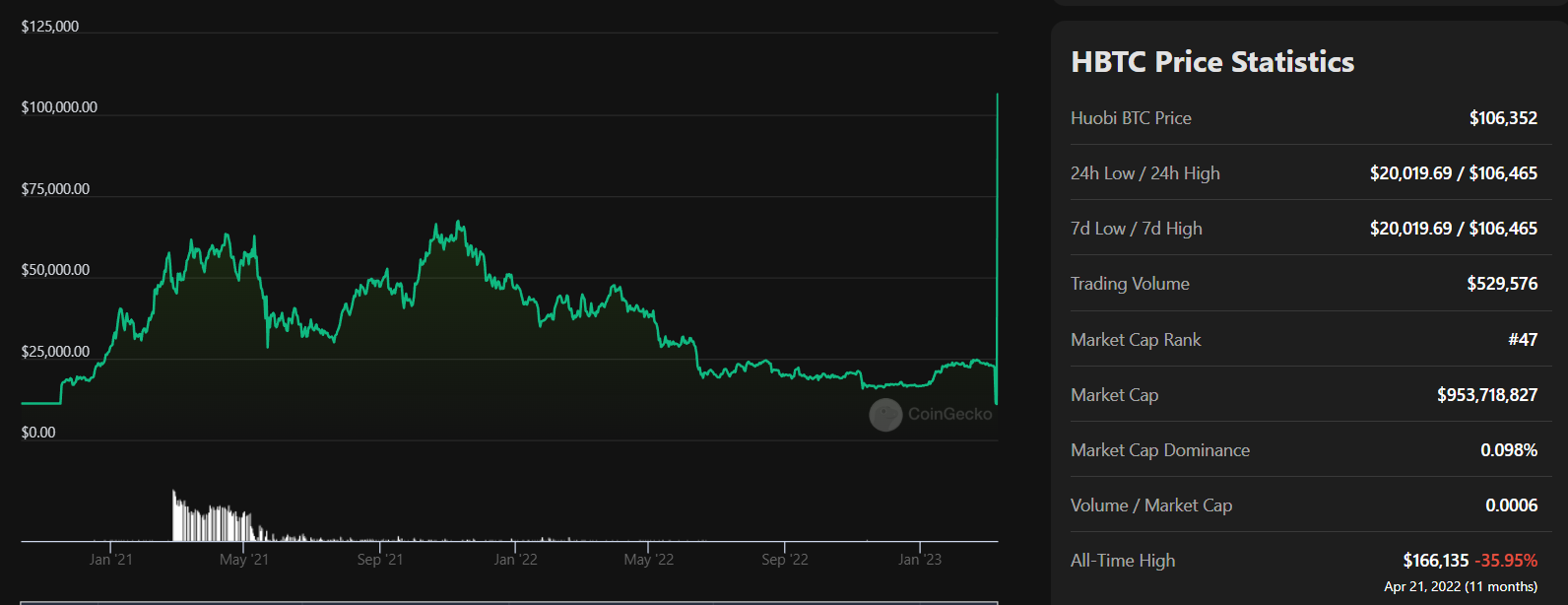Screen dimensions: 1568x605
Task: Click the Market Cap Rank #47 value
Action: point(1523,340)
